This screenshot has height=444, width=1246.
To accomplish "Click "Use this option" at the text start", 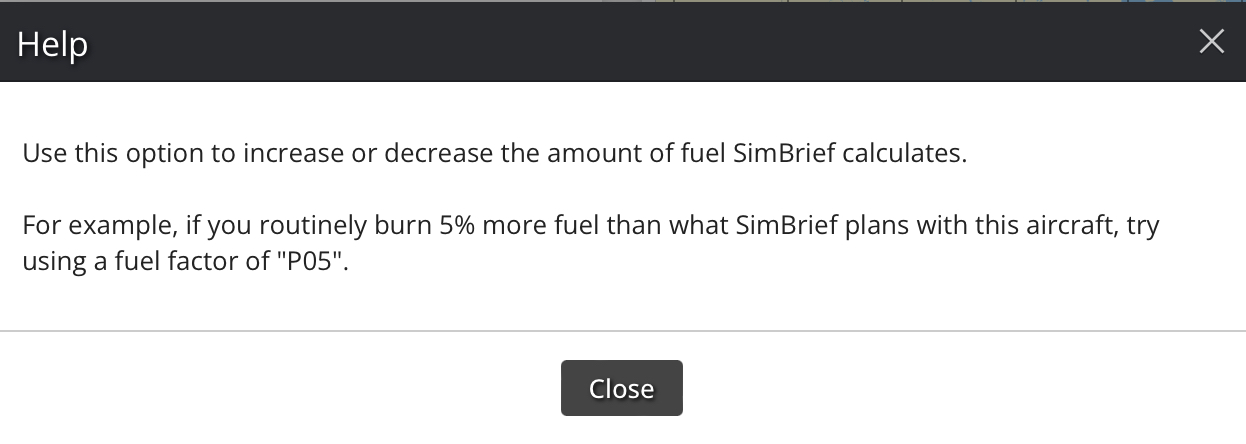I will 96,155.
